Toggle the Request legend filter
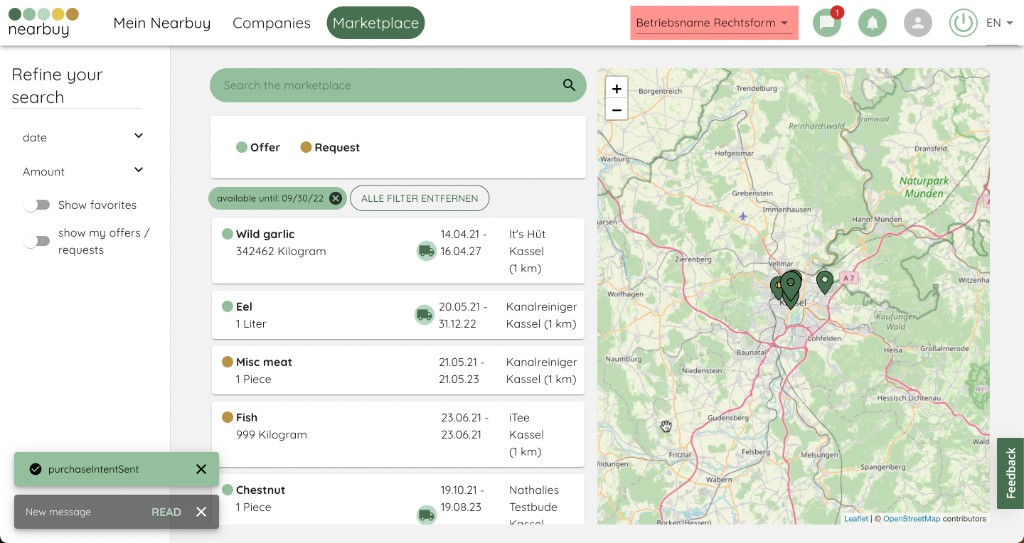Screen dimensions: 1024x543 (330, 148)
